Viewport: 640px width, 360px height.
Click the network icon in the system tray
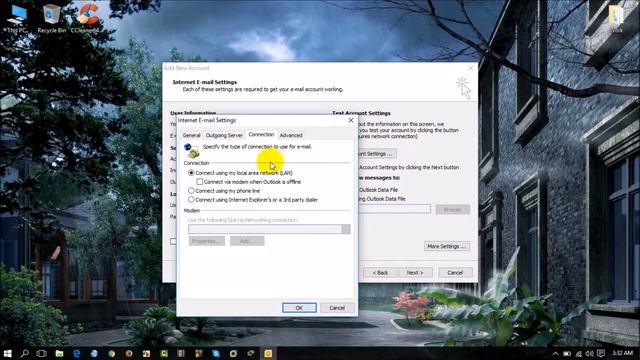578,354
